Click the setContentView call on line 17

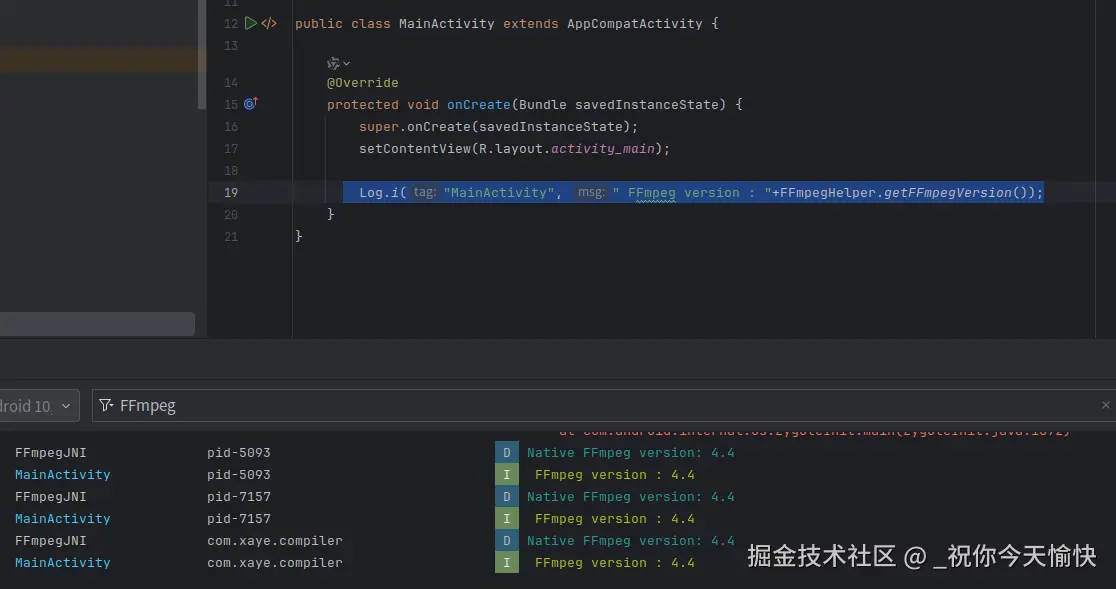click(x=414, y=149)
